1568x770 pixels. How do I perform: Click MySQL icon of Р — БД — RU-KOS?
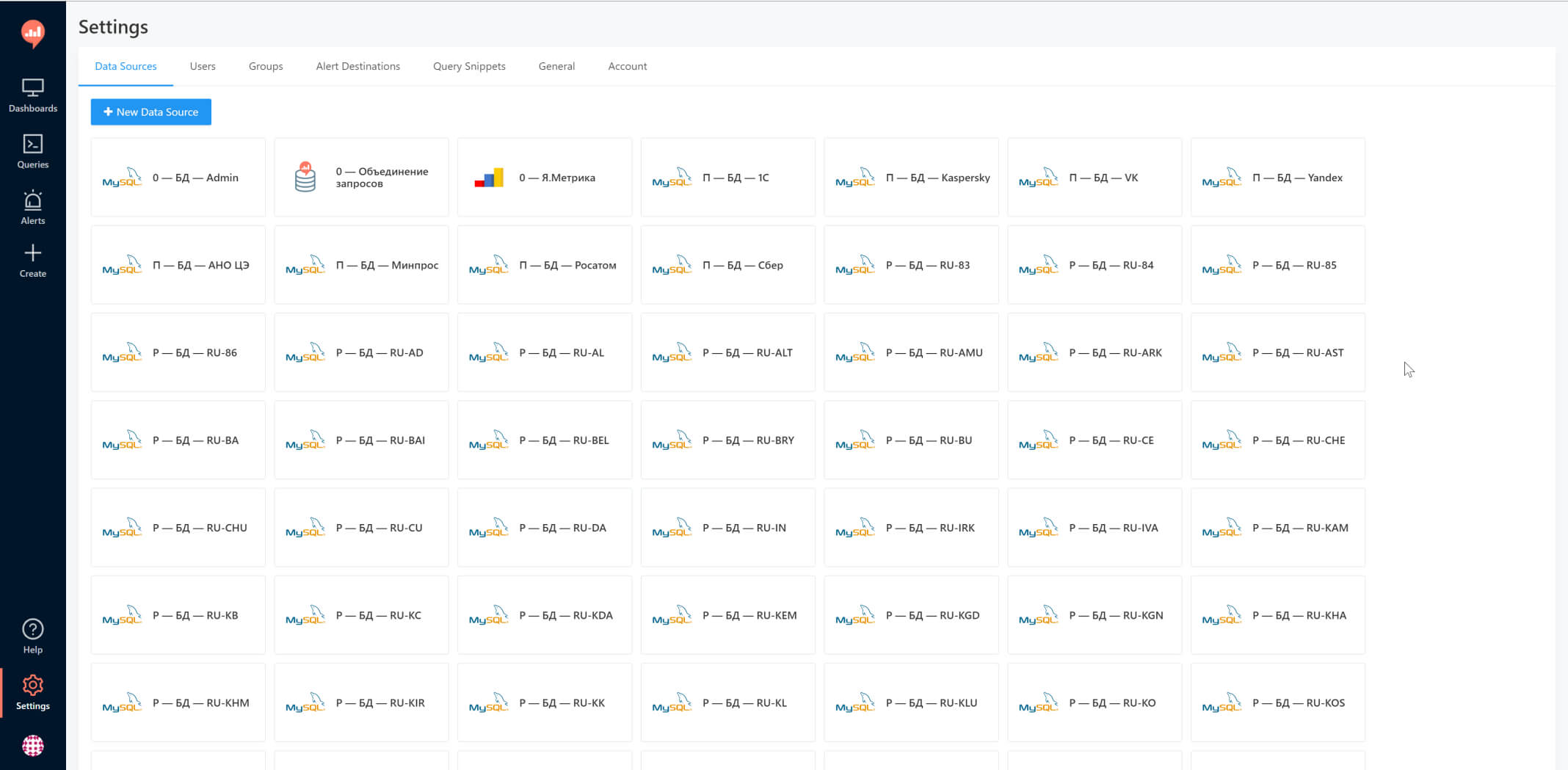tap(1222, 703)
